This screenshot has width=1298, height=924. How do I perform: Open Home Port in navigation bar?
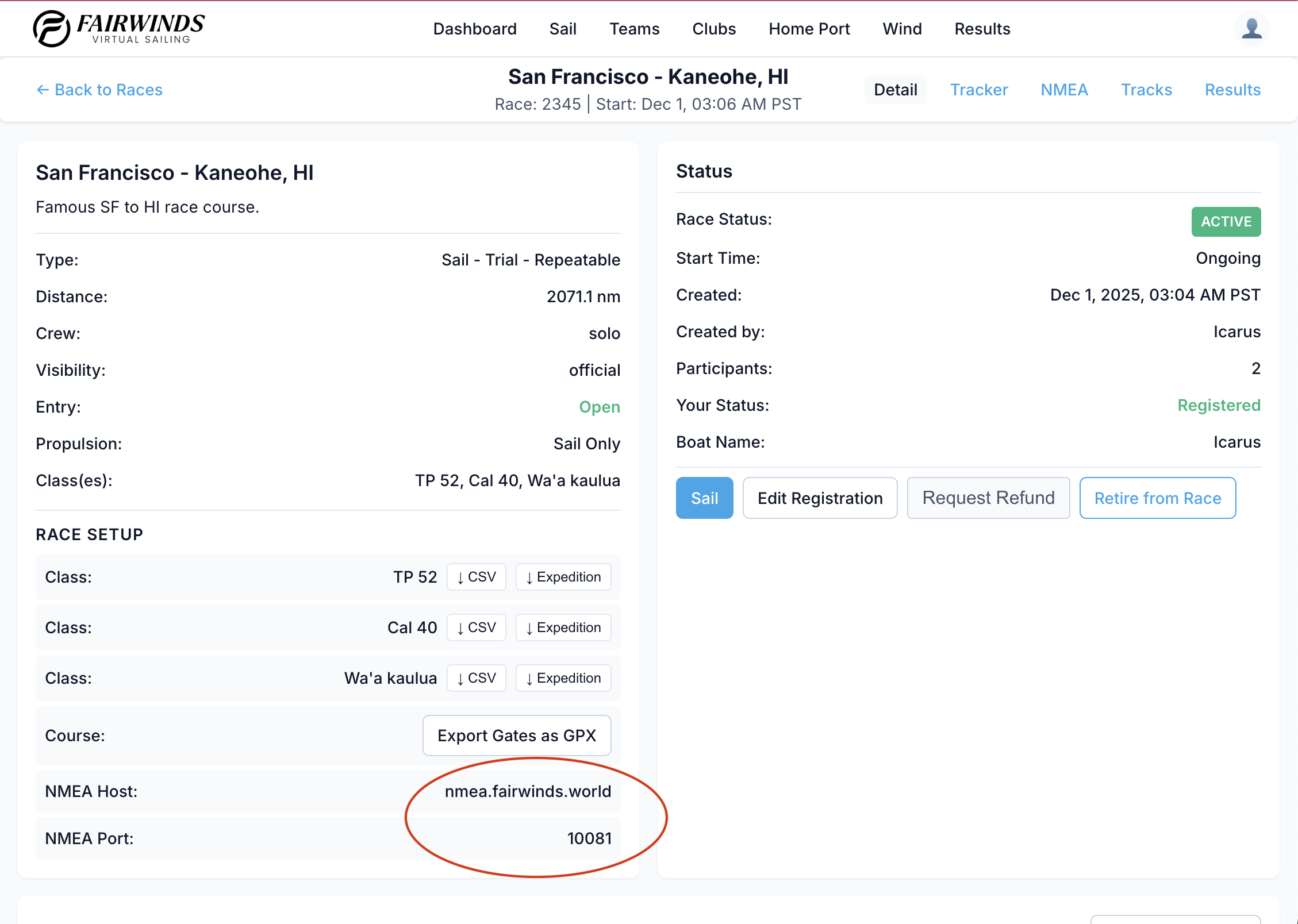(809, 29)
